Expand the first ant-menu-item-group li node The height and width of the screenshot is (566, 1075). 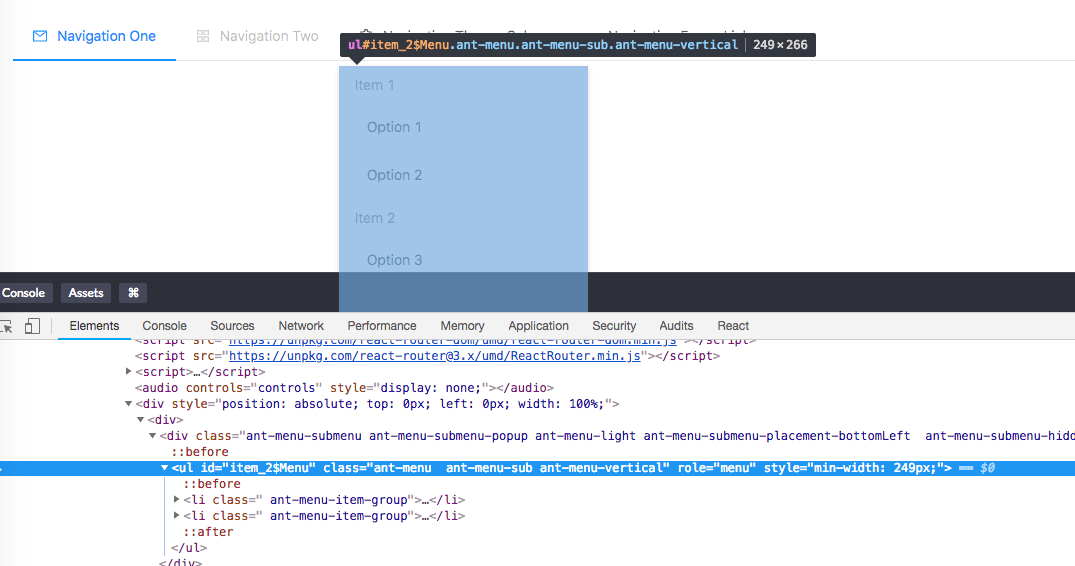coord(178,500)
